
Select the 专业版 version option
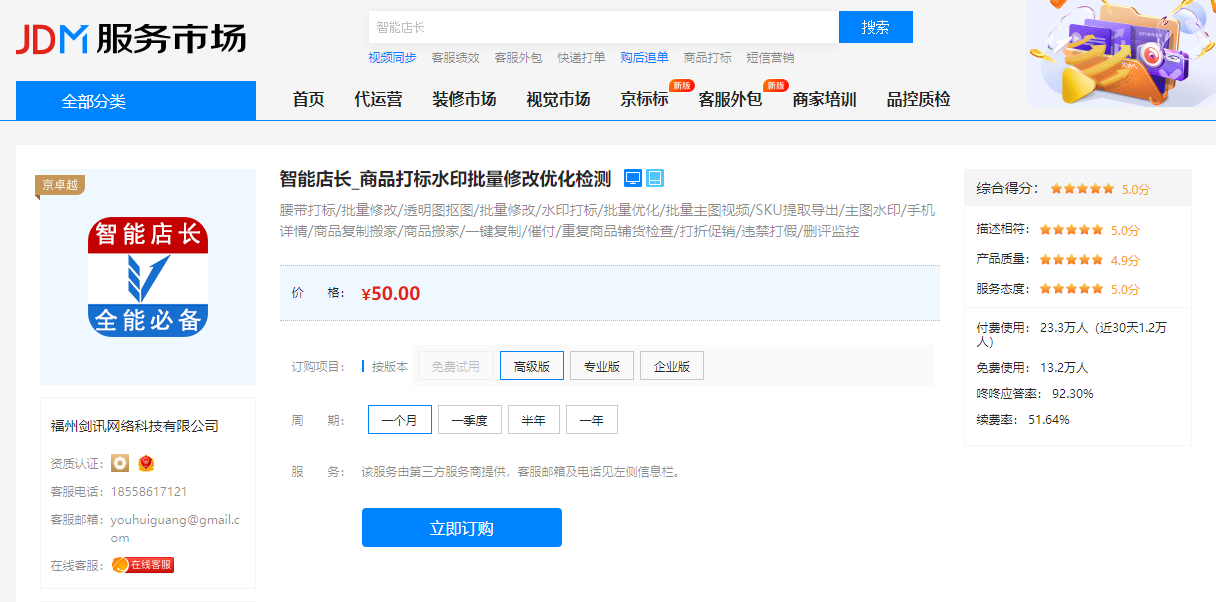[x=602, y=366]
